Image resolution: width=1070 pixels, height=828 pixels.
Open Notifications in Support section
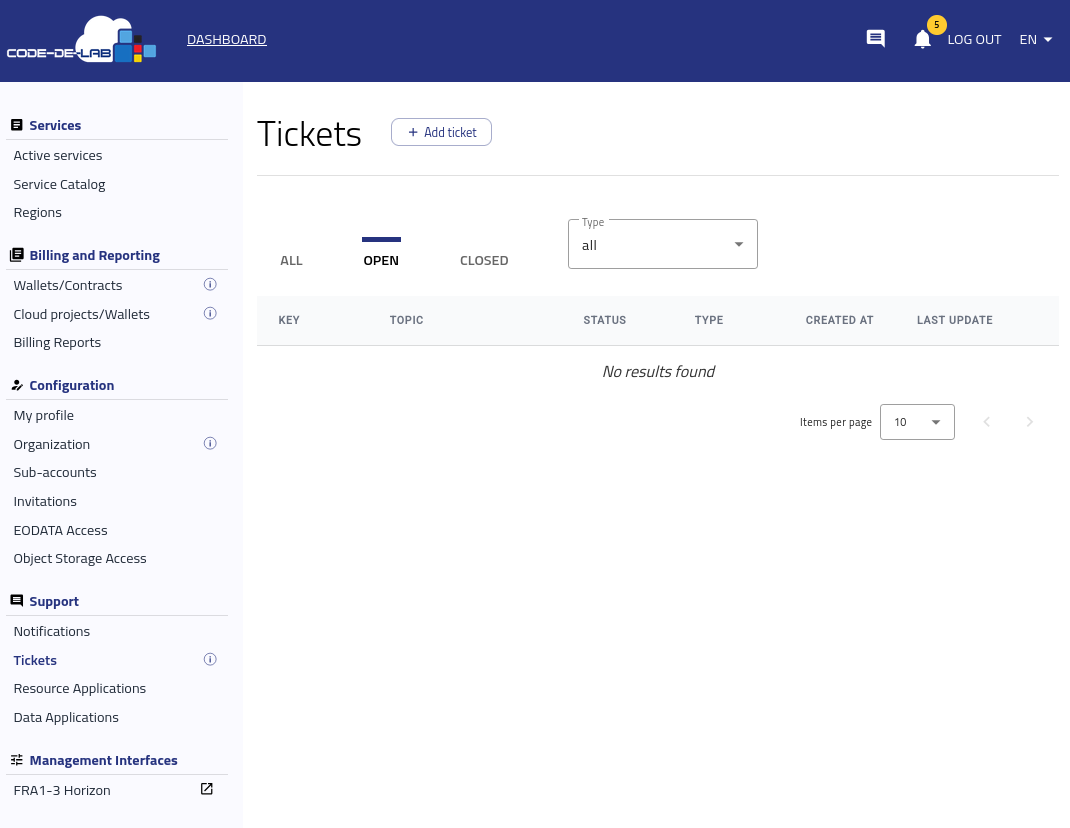[52, 631]
